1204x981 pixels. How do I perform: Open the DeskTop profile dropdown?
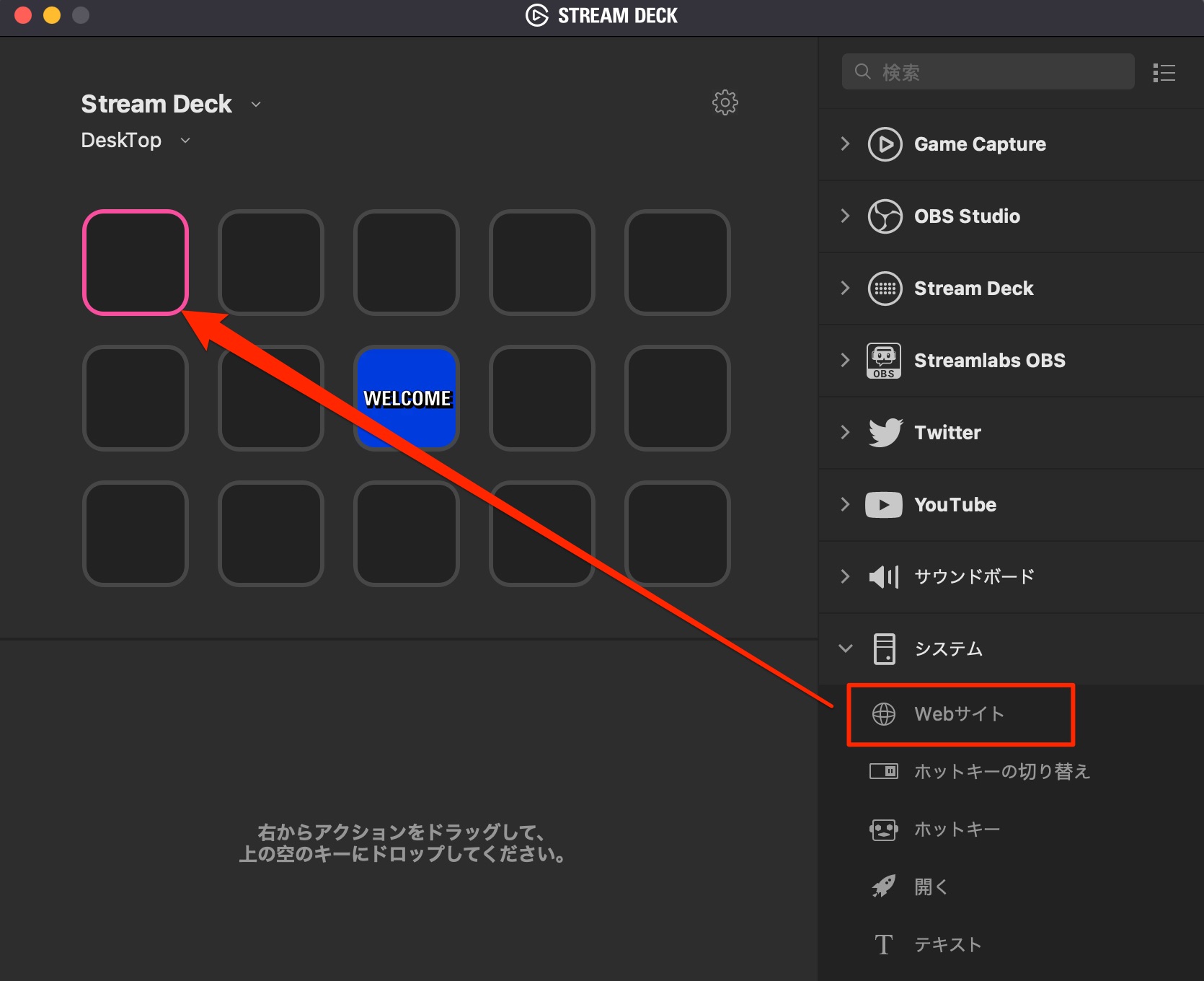click(x=185, y=141)
